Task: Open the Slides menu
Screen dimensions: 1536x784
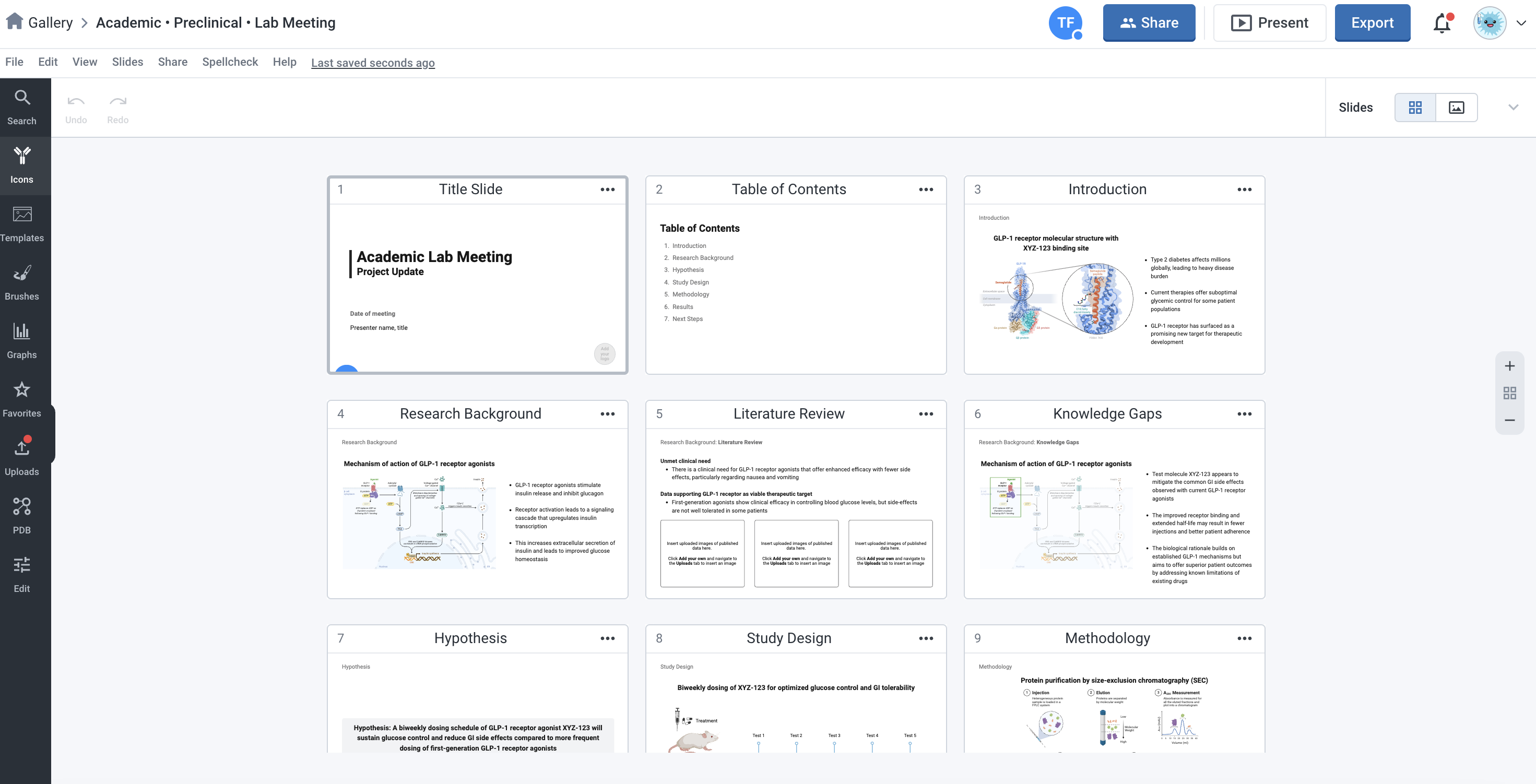Action: (x=127, y=62)
